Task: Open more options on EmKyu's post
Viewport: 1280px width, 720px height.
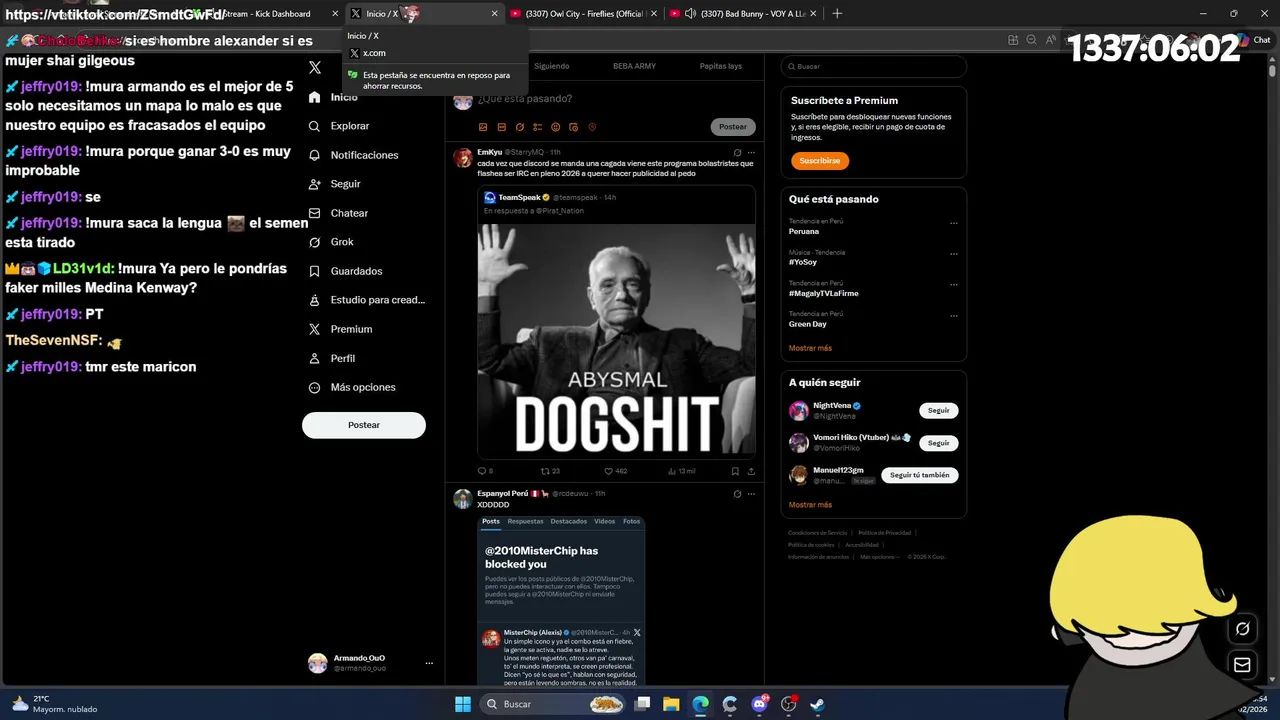Action: click(751, 152)
